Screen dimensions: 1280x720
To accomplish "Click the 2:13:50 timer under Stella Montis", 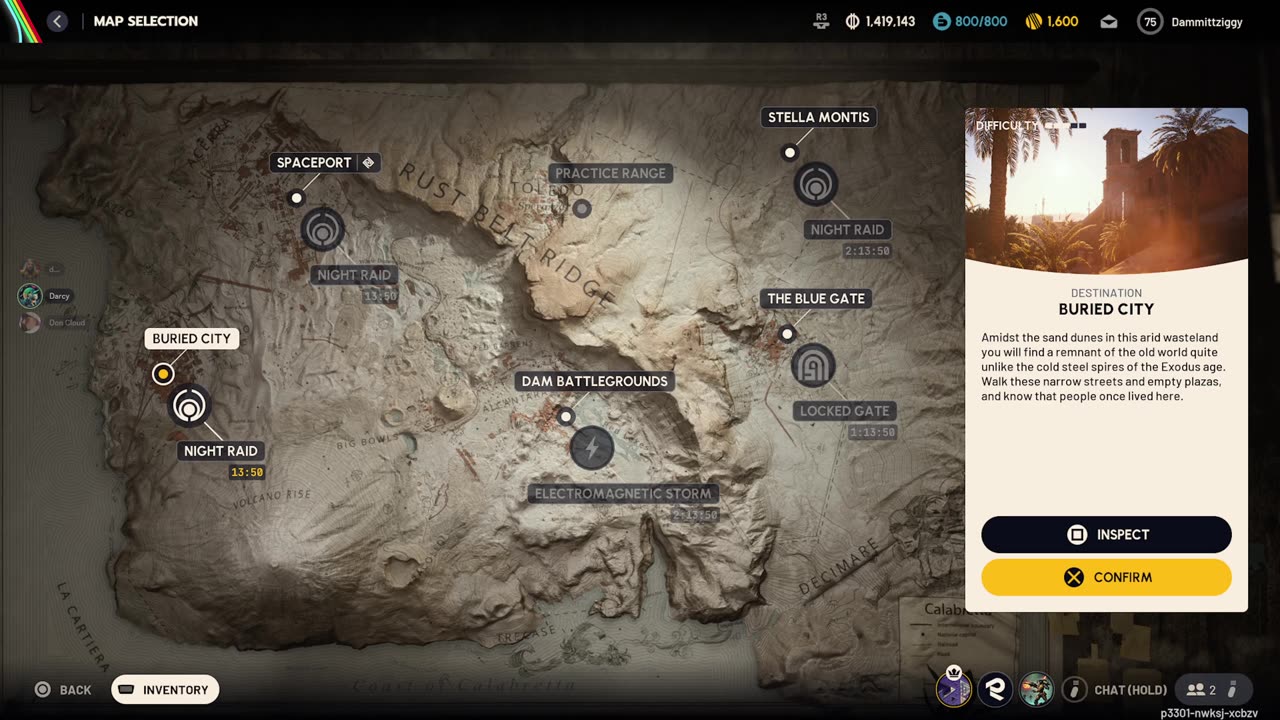I will [867, 251].
